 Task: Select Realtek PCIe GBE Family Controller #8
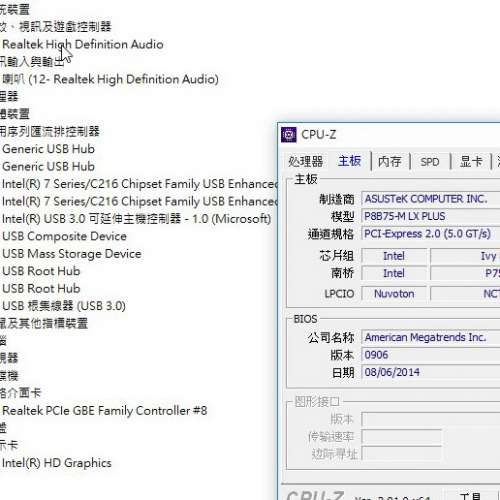[x=105, y=410]
